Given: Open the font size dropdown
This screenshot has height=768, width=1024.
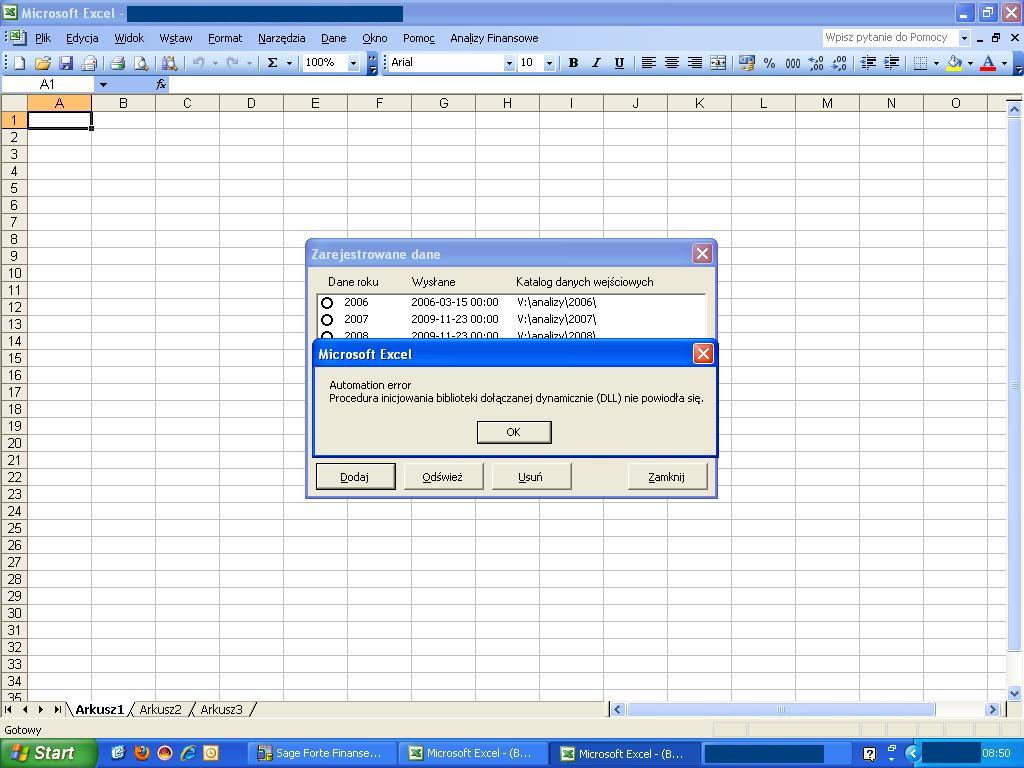Looking at the screenshot, I should point(549,63).
